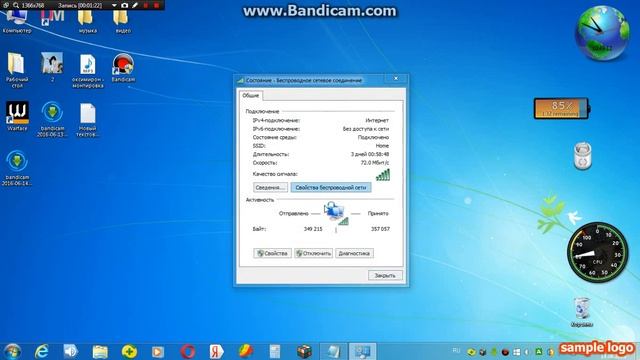Click the Свойства button in the dialog
The height and width of the screenshot is (360, 640).
click(272, 253)
